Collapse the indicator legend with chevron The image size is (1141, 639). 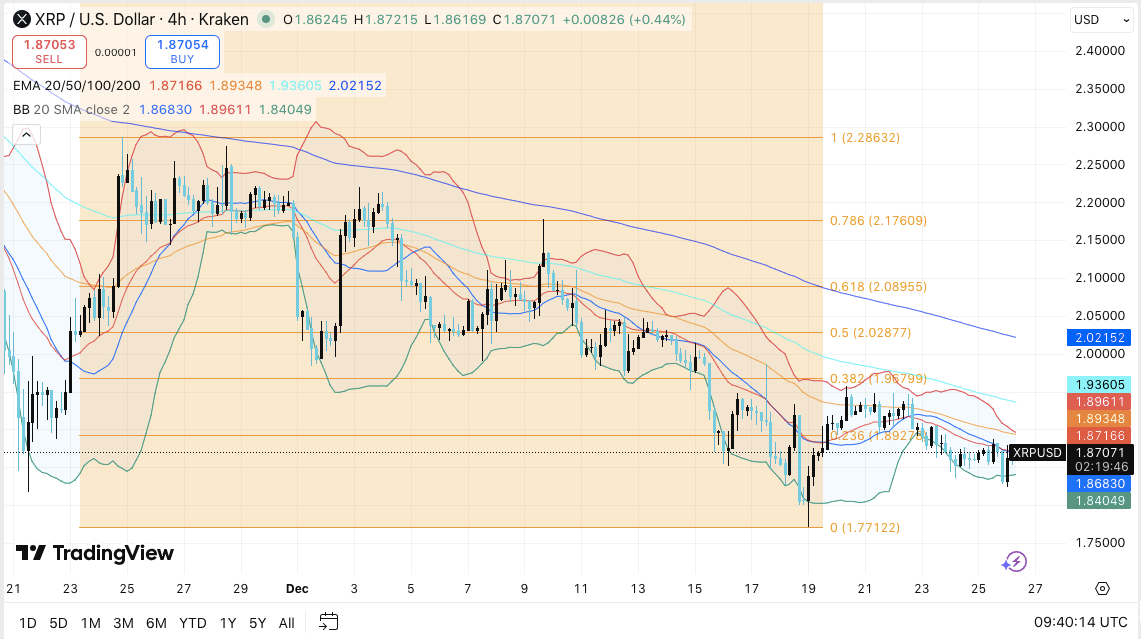tap(25, 135)
